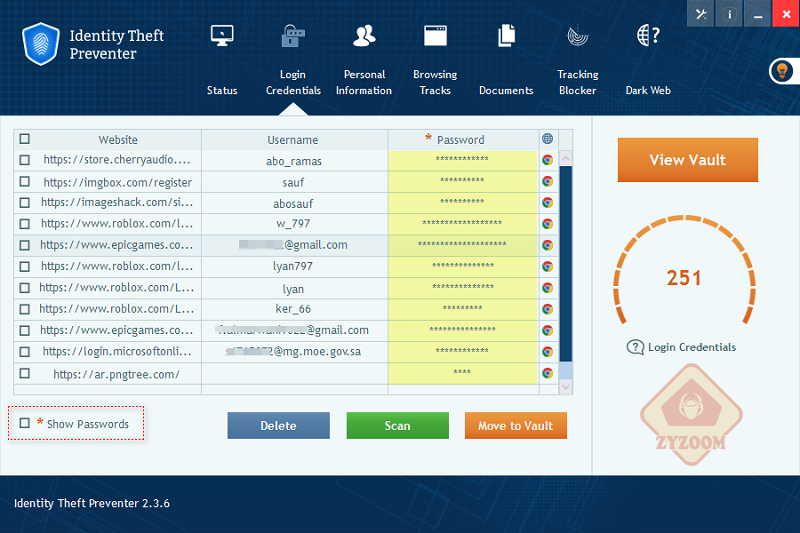Click the Tracking Blocker radar icon
Image resolution: width=800 pixels, height=533 pixels.
578,36
